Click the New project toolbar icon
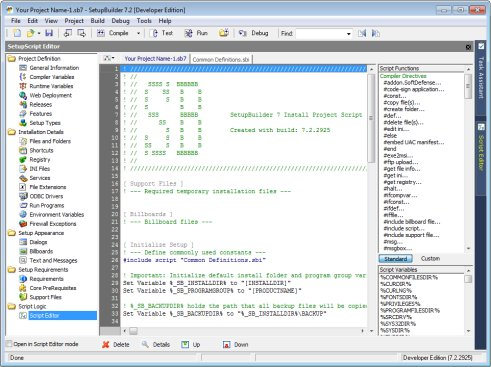The image size is (491, 367). (17, 33)
